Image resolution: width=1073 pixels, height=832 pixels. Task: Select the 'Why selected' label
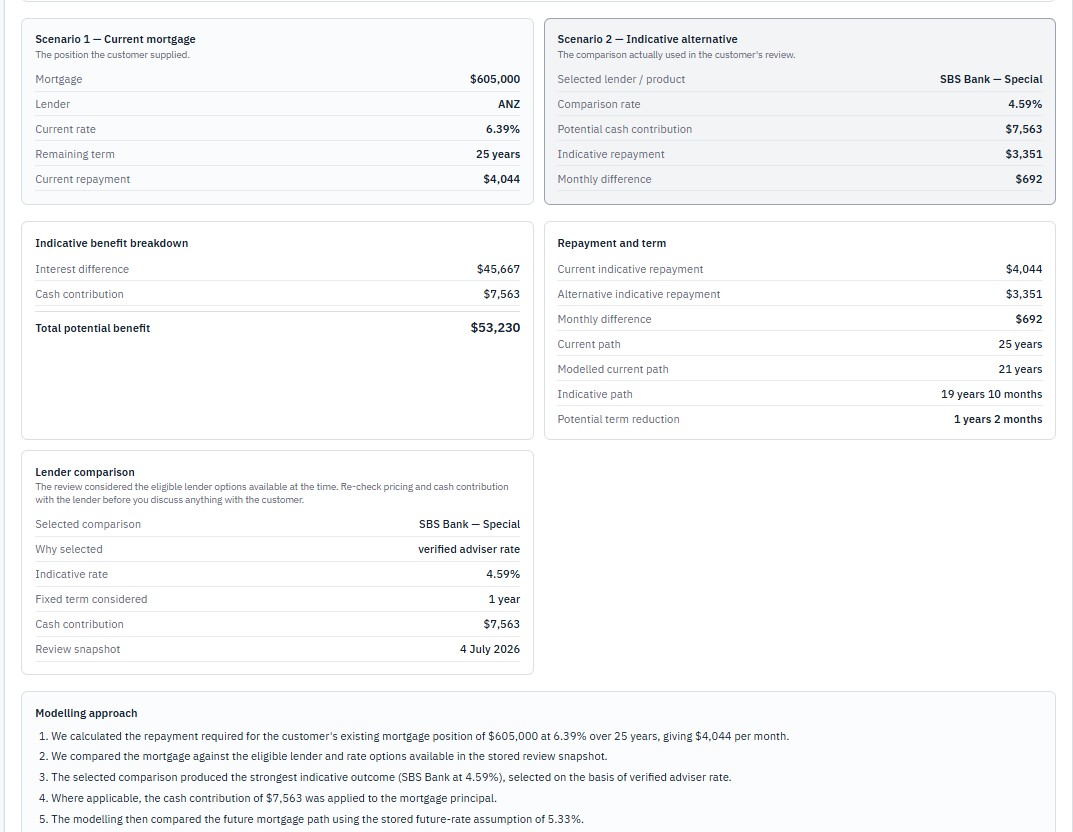pyautogui.click(x=68, y=549)
